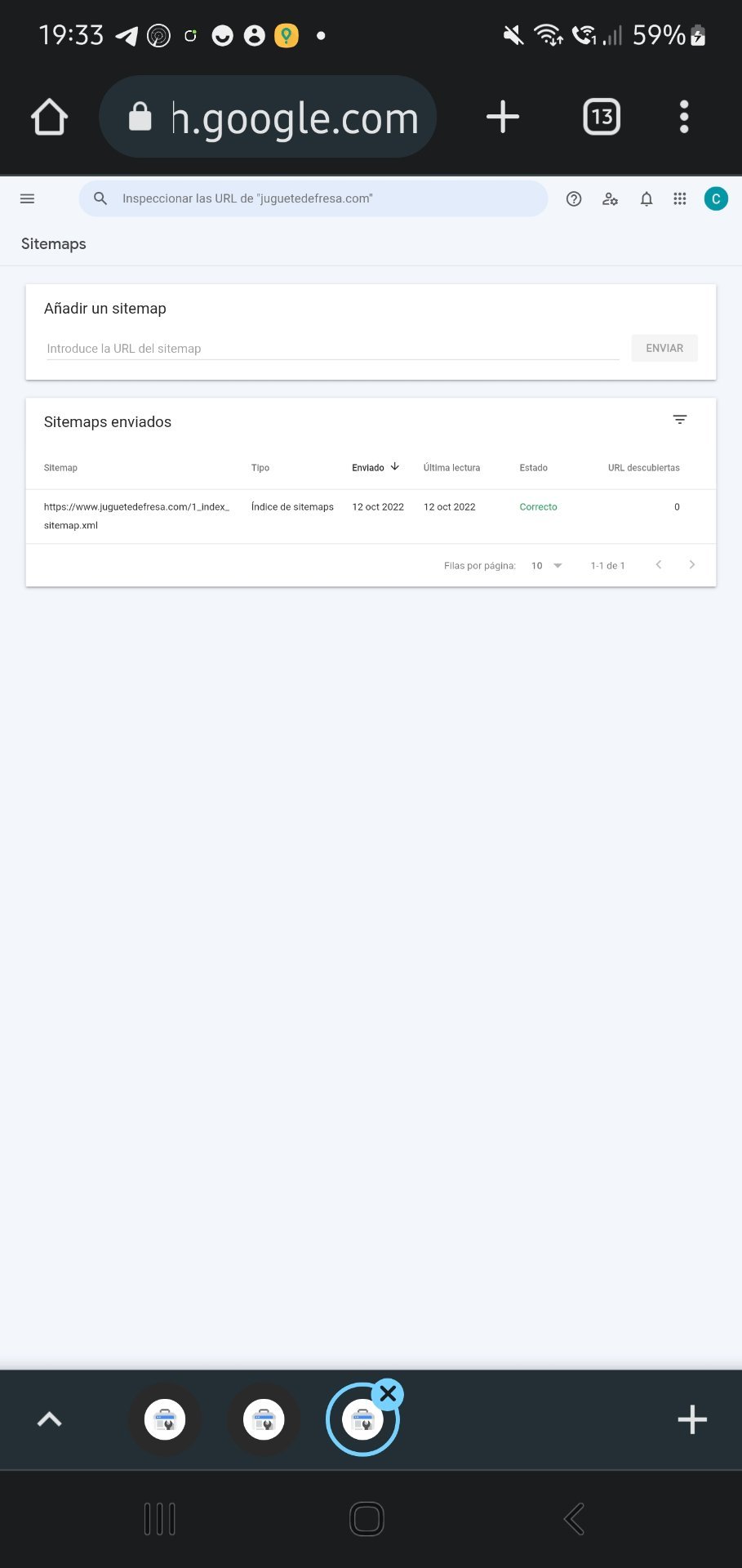Click the help question mark icon
The height and width of the screenshot is (1568, 742).
tap(574, 198)
